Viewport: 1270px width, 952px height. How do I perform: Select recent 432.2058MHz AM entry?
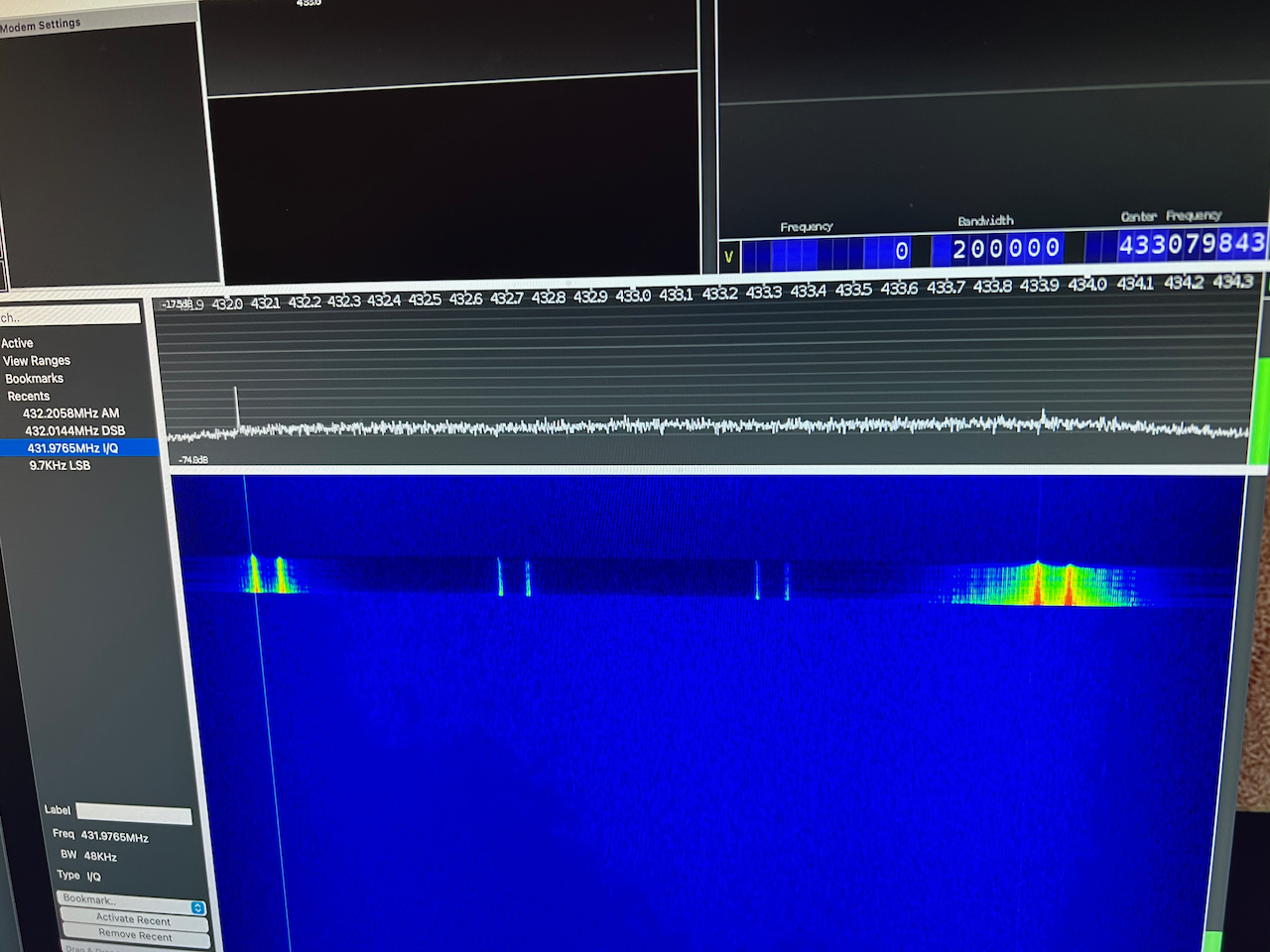tap(70, 414)
